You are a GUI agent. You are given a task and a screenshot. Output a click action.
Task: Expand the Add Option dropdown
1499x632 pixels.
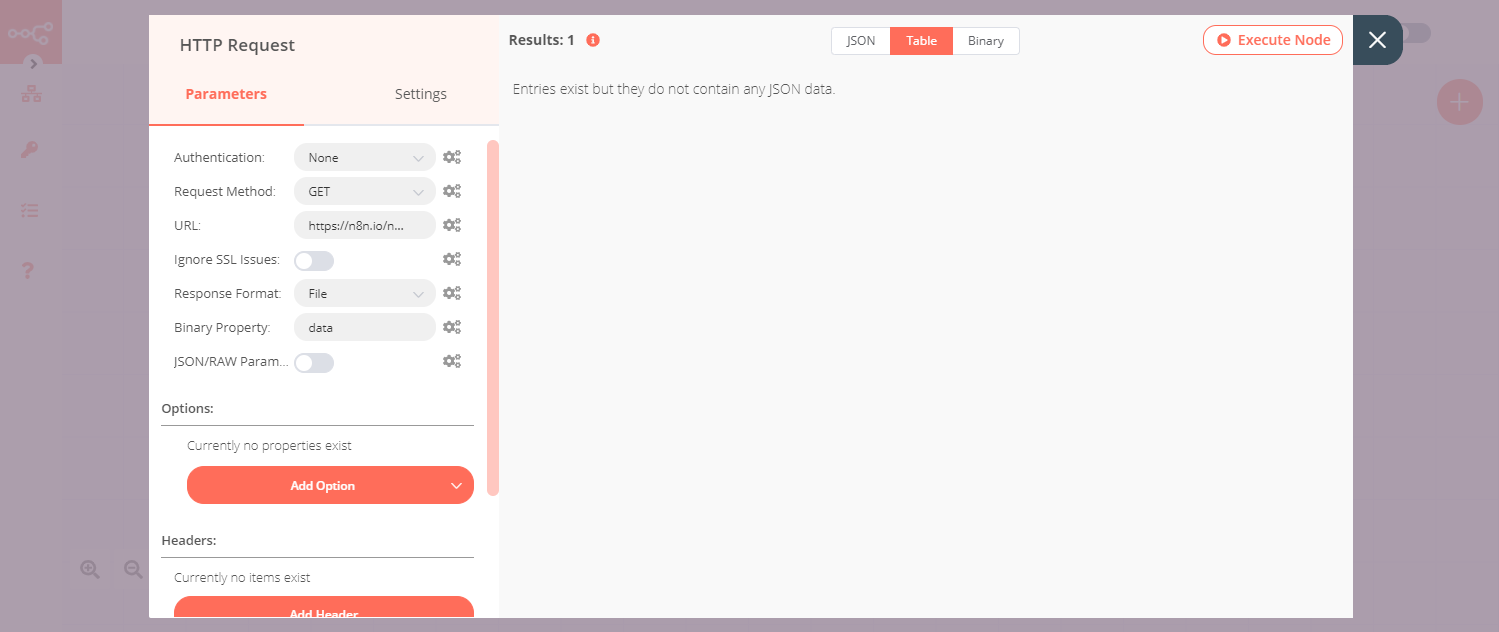click(x=330, y=485)
